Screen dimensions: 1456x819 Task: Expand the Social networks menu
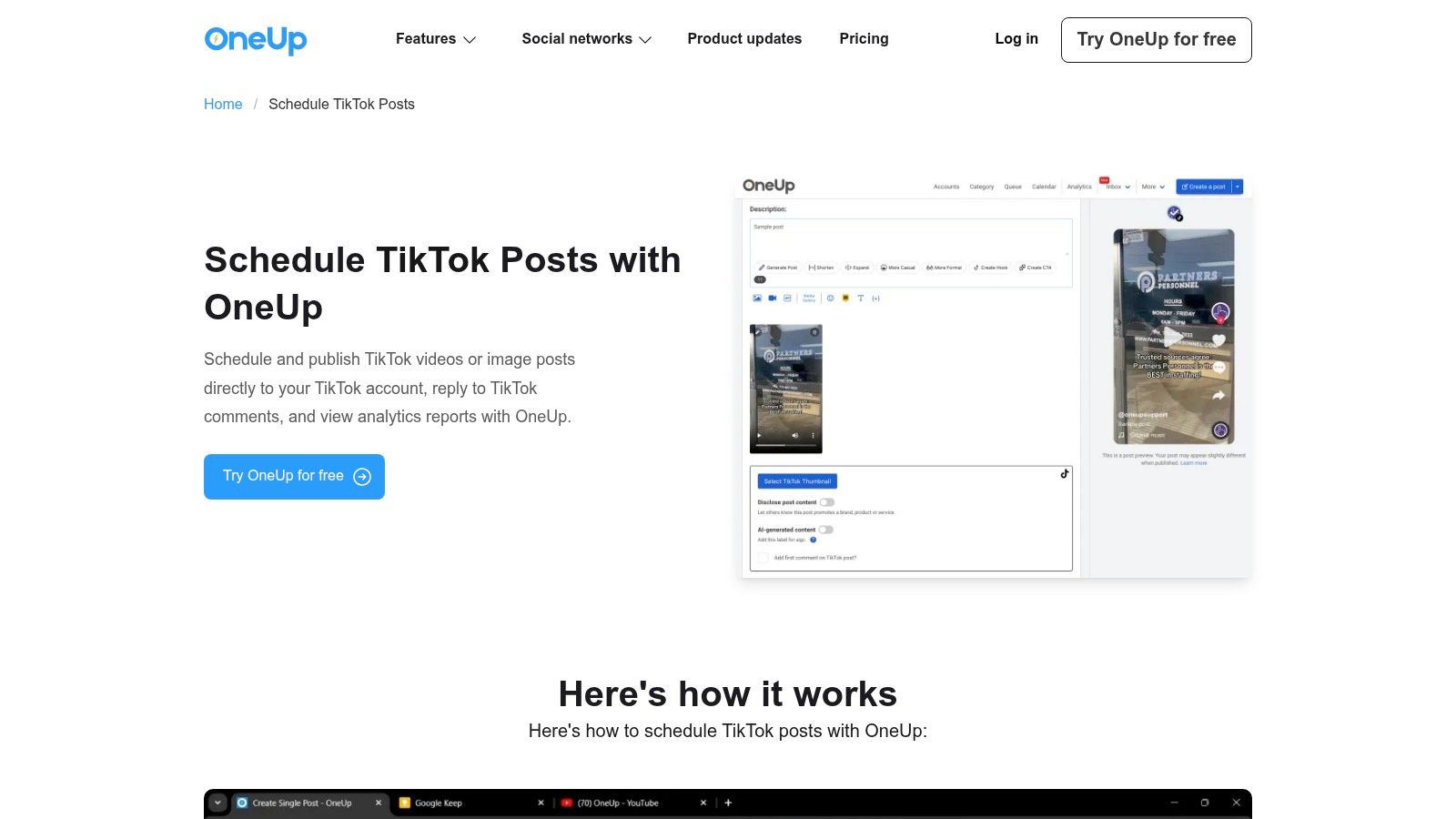(x=587, y=39)
